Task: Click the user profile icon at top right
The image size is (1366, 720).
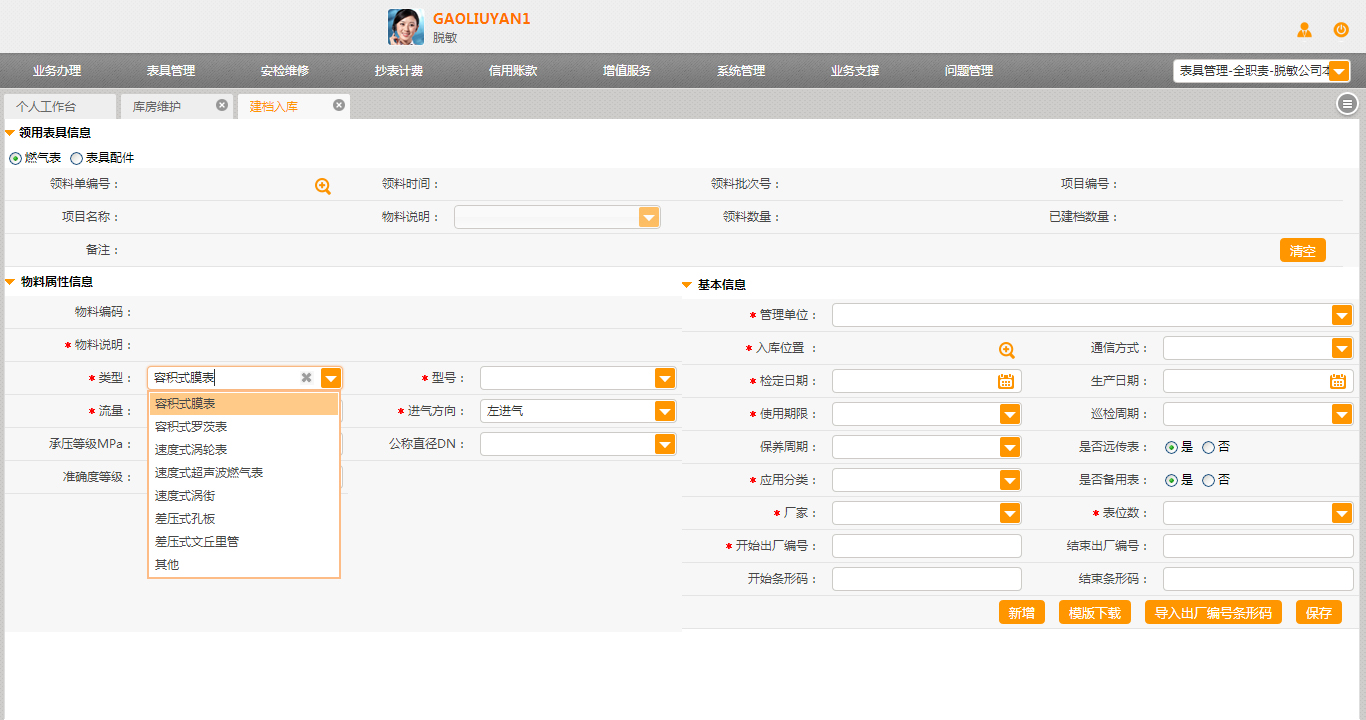Action: 1304,30
